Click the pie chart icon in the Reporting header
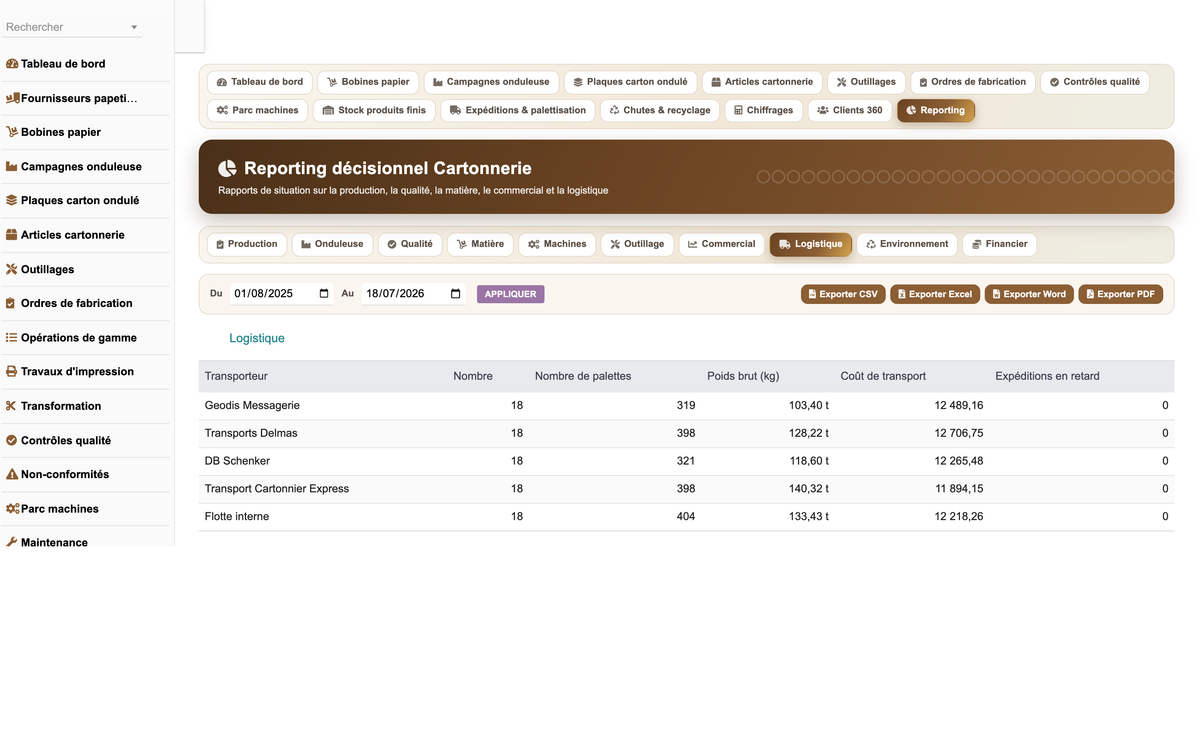 228,169
